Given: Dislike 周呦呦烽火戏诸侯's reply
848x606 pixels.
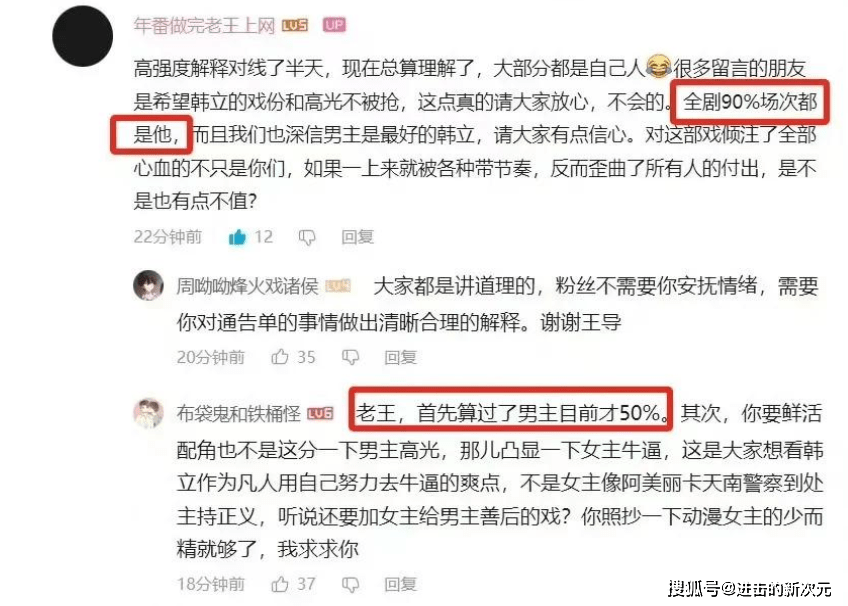Looking at the screenshot, I should 350,357.
